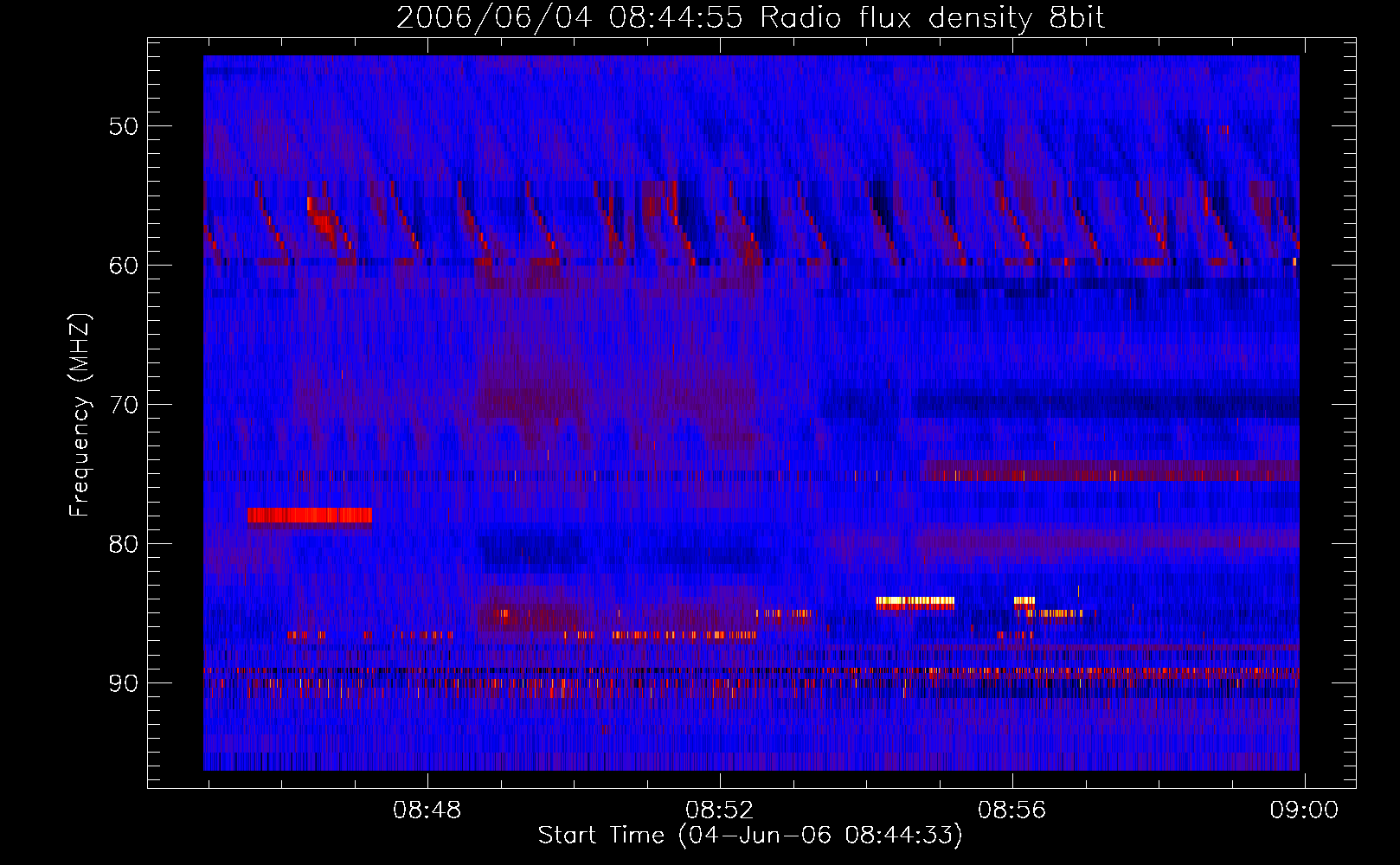The width and height of the screenshot is (1400, 865).
Task: Select the 50 frequency tick label
Action: [x=124, y=126]
